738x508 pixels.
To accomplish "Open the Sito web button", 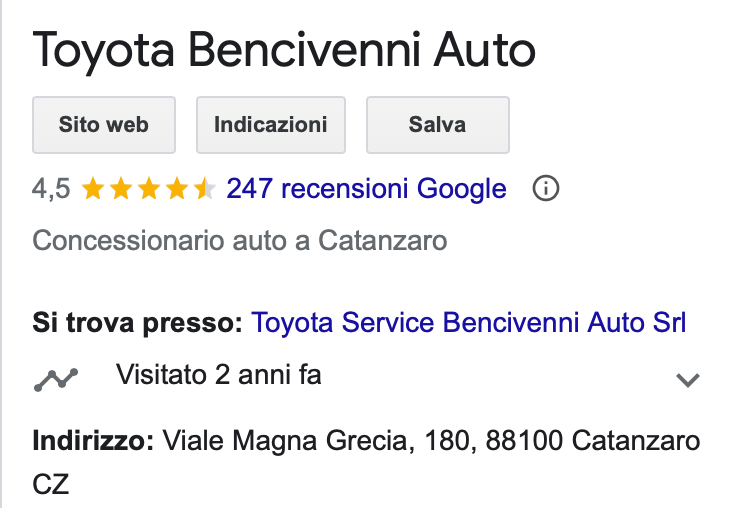I will pyautogui.click(x=104, y=125).
